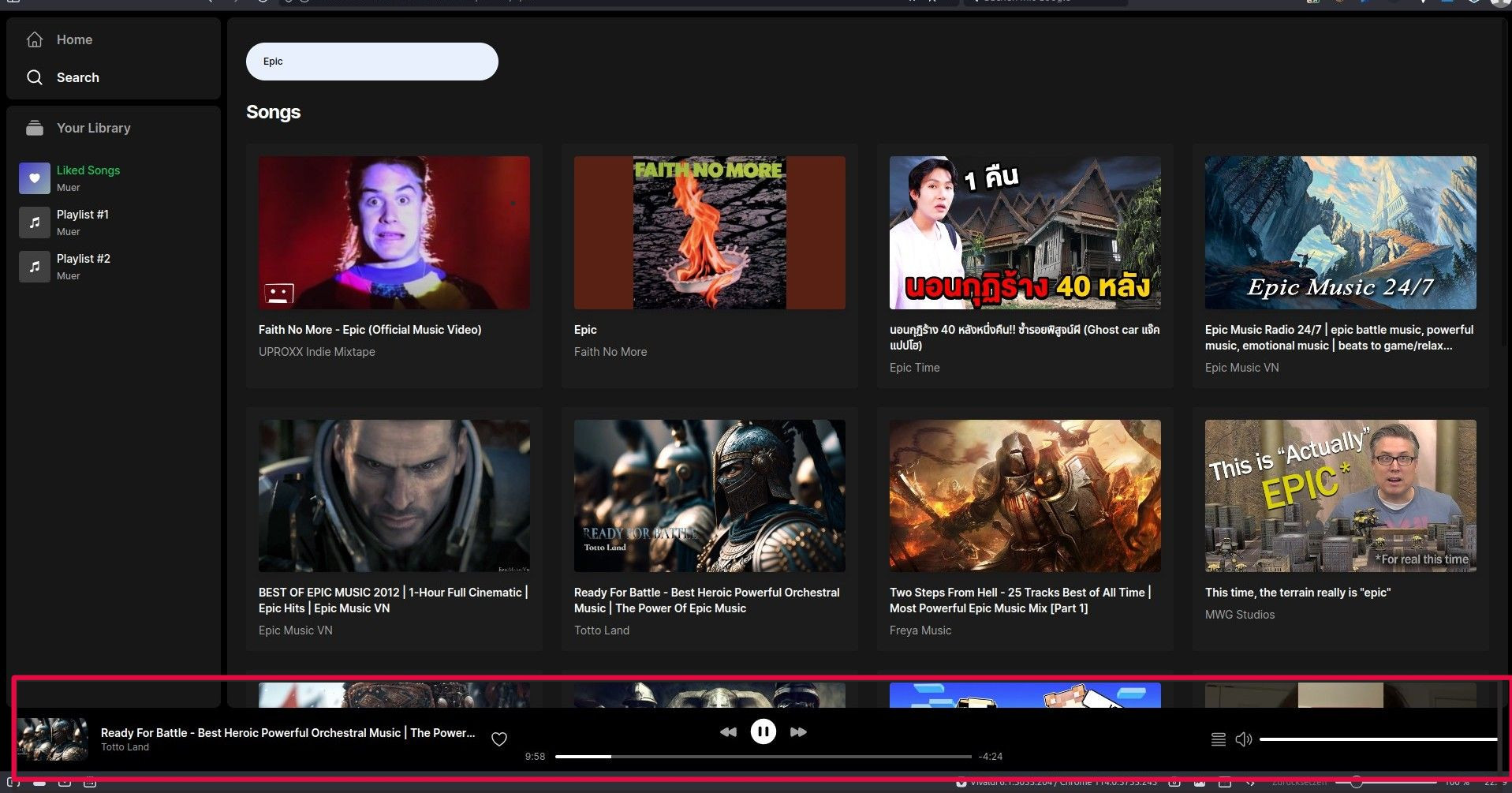Play Two Steps From Hell music mix
Image resolution: width=1512 pixels, height=793 pixels.
[1025, 496]
